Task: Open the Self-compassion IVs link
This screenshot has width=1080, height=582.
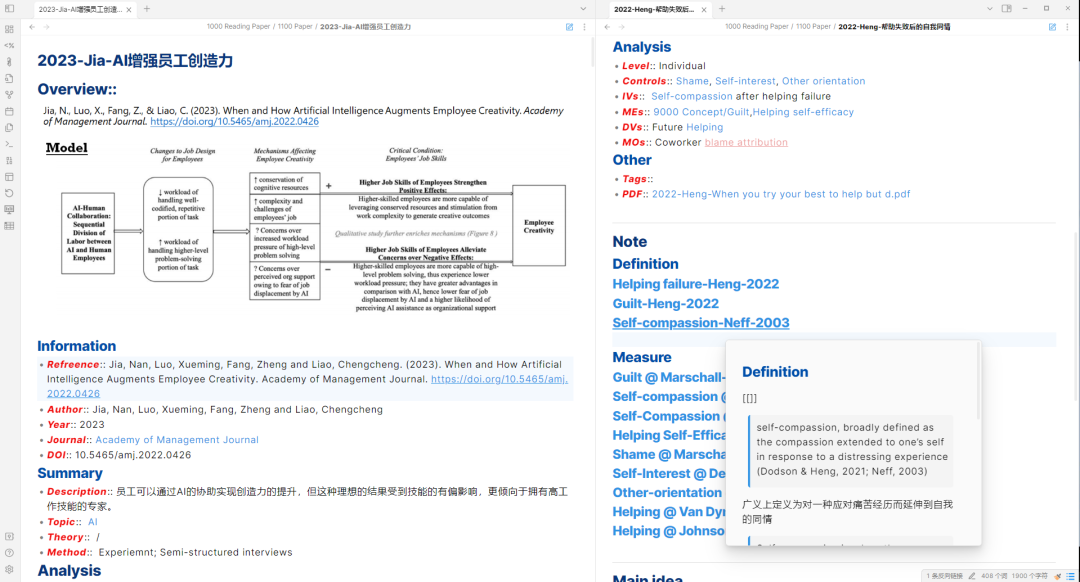Action: [x=692, y=96]
